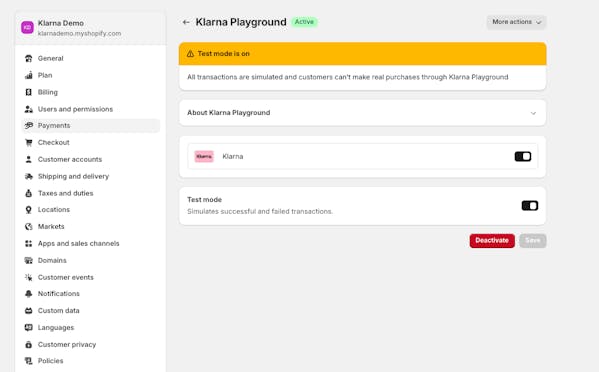Screen dimensions: 599x372
Task: Click the Simulates successful and failed transactions text
Action: (260, 211)
